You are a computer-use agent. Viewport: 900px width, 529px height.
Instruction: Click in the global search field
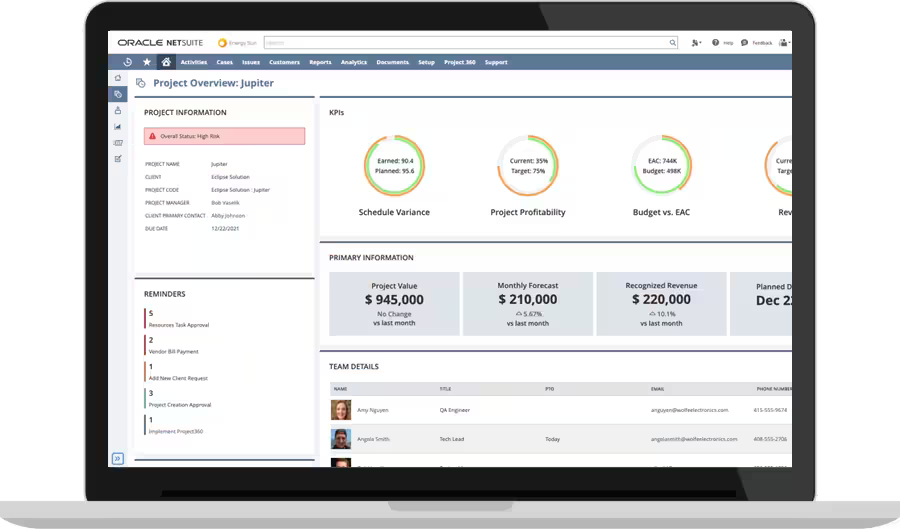point(465,43)
